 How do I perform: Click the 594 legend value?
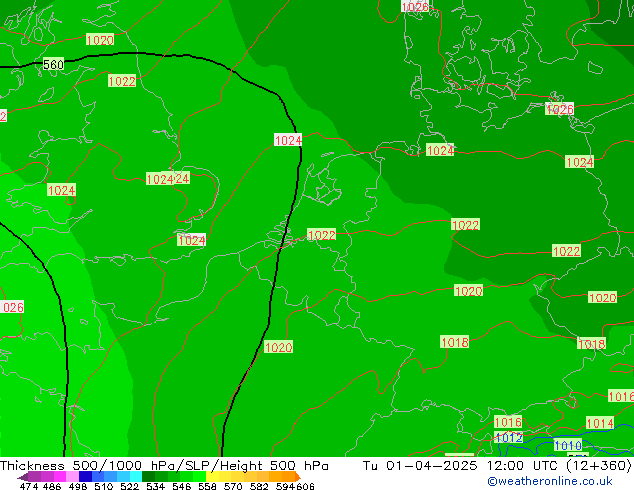pyautogui.click(x=285, y=486)
